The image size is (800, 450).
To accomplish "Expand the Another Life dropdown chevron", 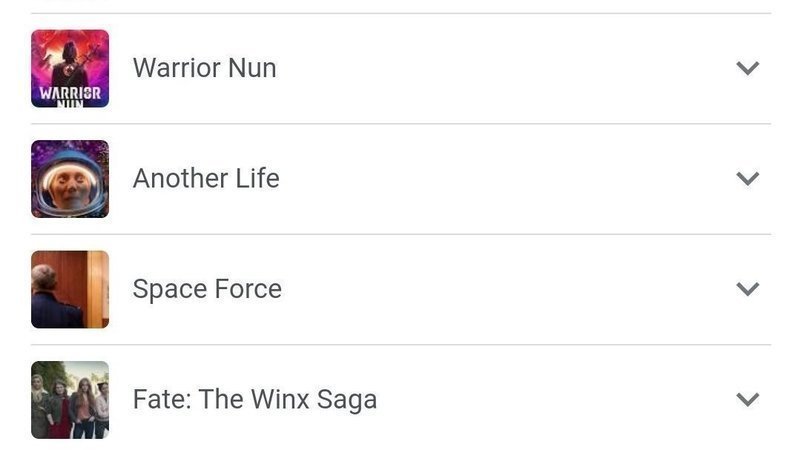I will 747,178.
